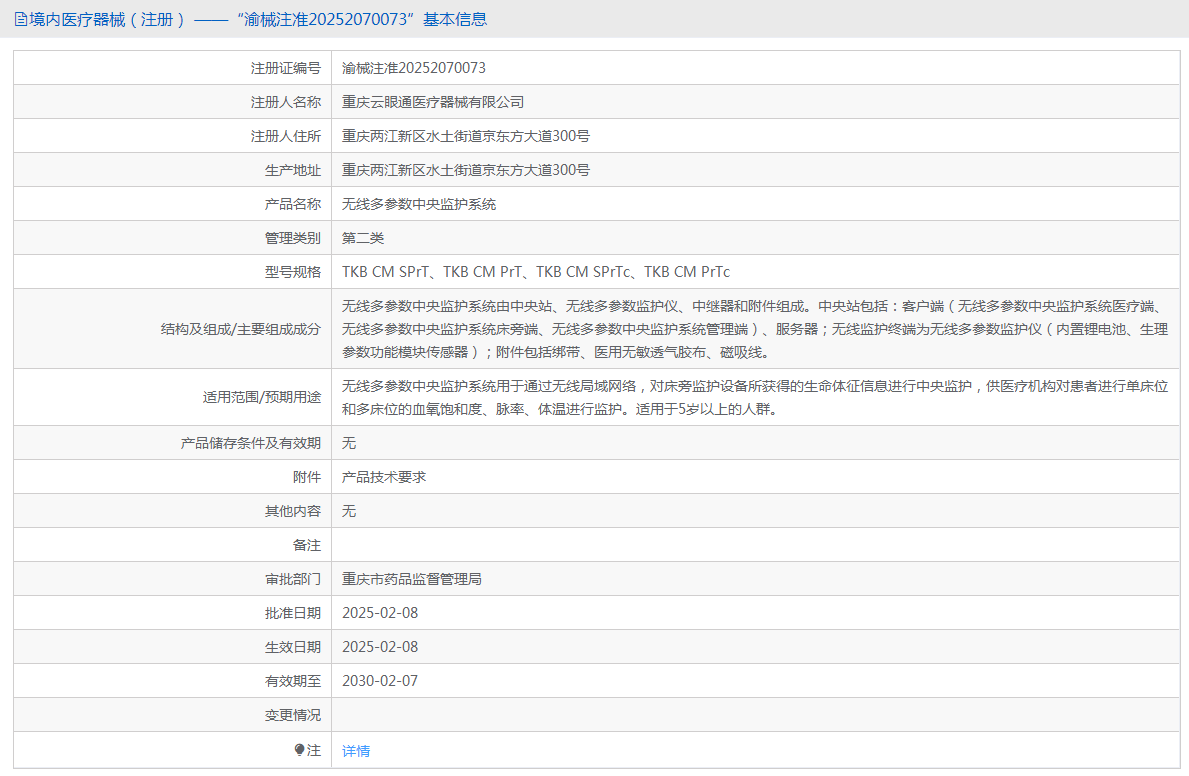Select registrant name 重庆云眼通医疗器械有限公司
Viewport: 1189px width, 776px height.
click(x=433, y=102)
